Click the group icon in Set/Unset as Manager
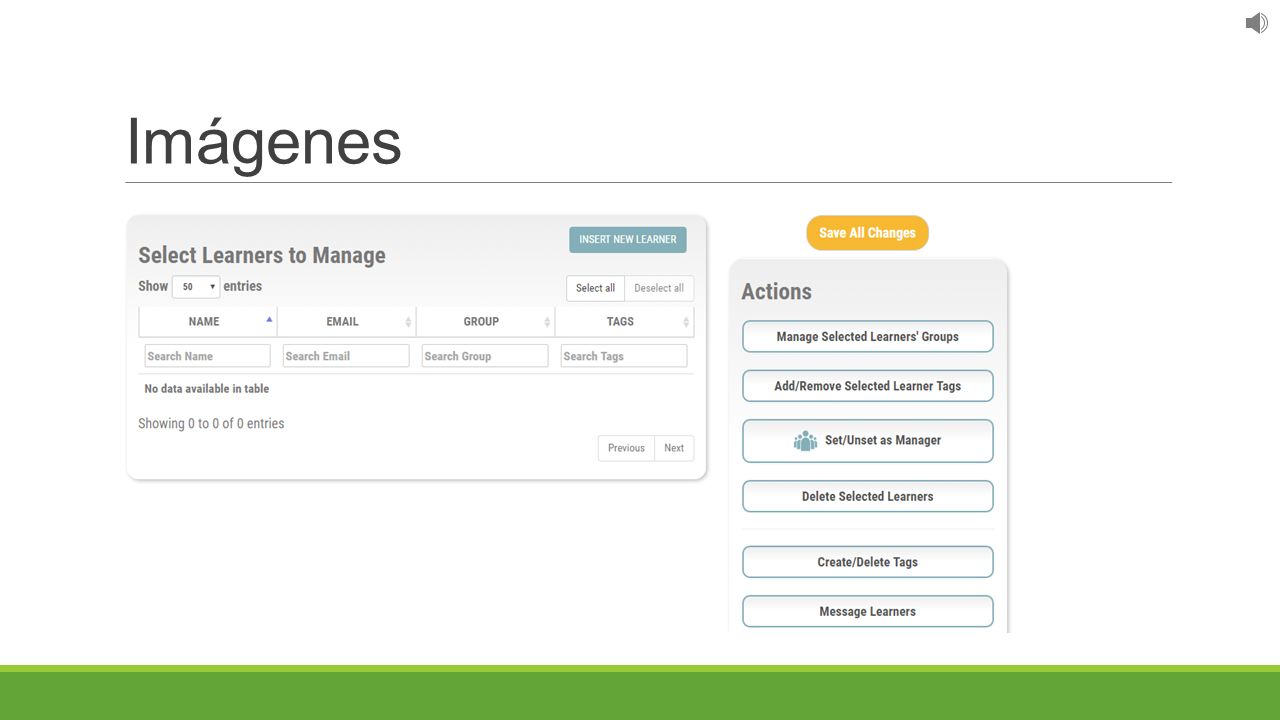 (x=805, y=441)
